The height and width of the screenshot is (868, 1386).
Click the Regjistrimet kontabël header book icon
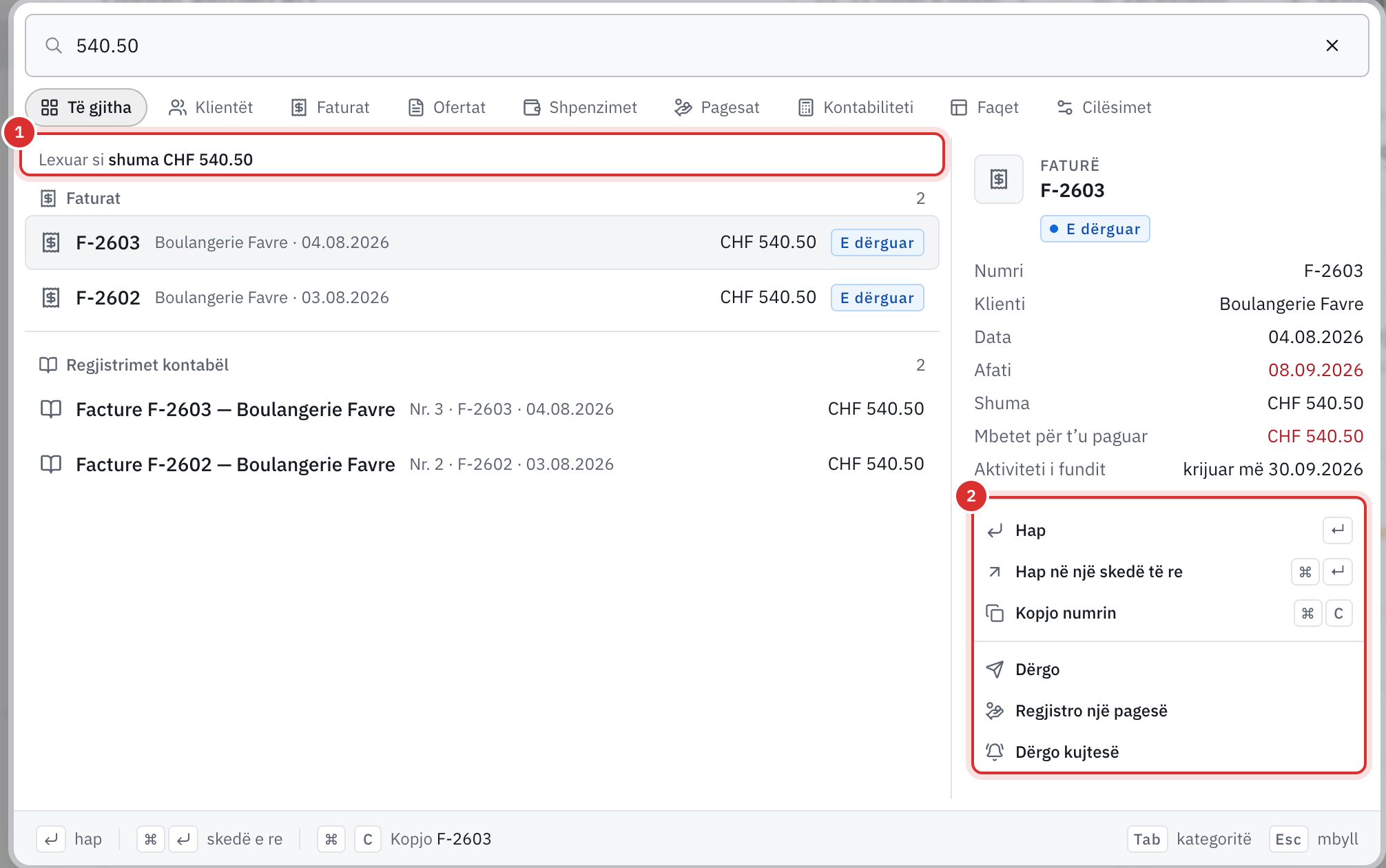click(x=48, y=365)
